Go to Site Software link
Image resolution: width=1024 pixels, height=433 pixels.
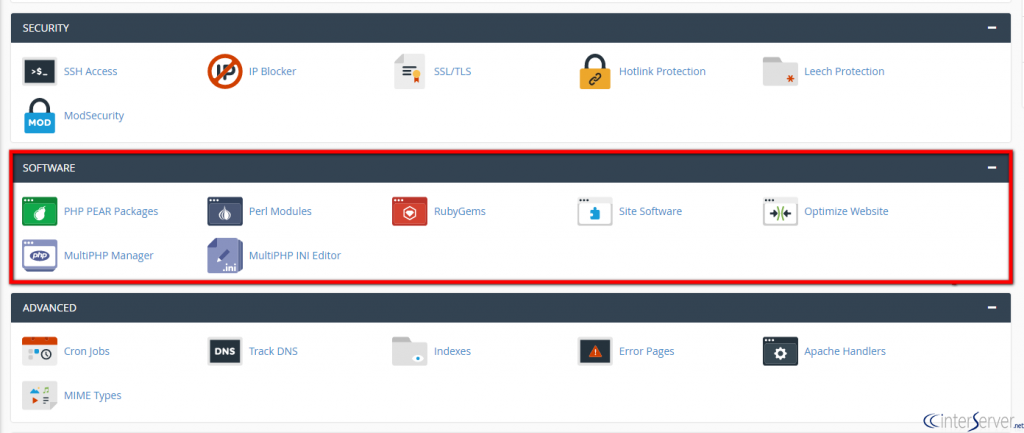[x=650, y=212]
